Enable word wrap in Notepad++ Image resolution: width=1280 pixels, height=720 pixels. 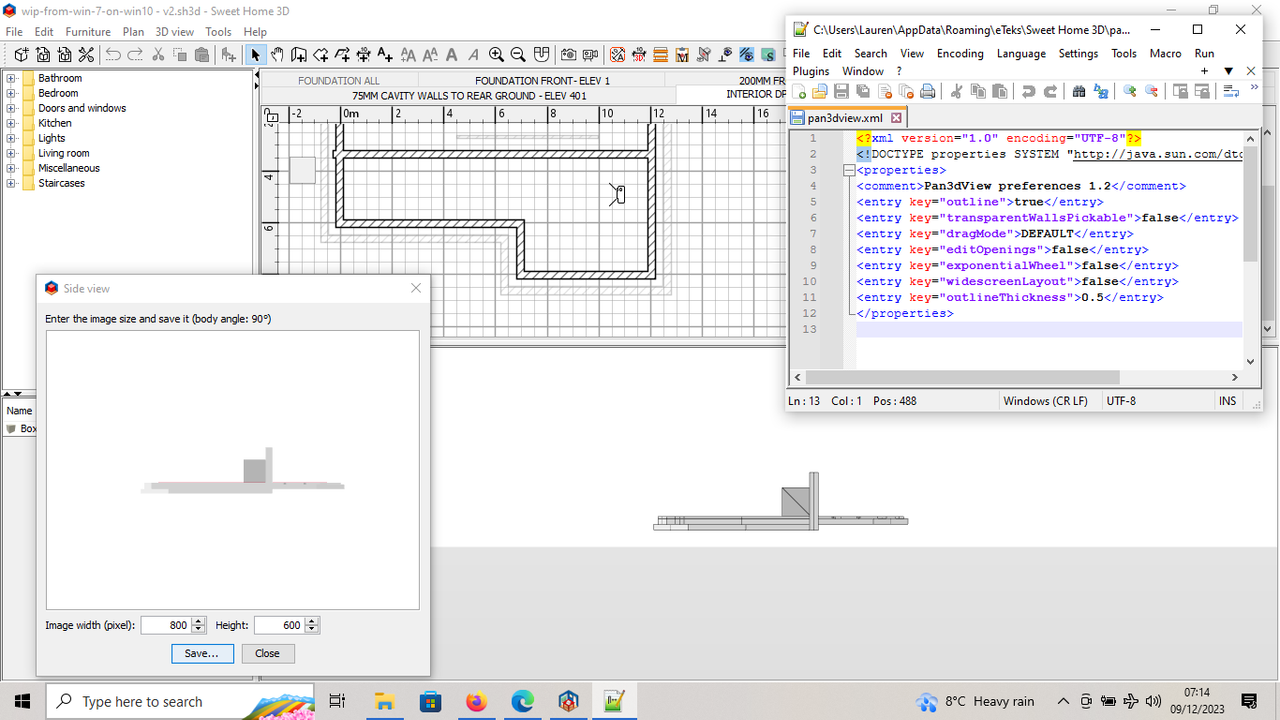coord(1230,91)
